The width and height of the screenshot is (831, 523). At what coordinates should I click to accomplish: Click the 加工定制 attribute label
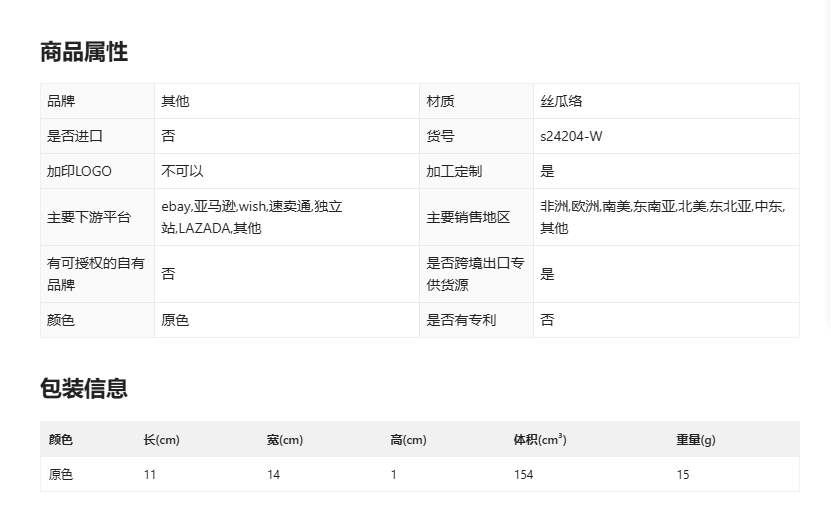(x=454, y=171)
